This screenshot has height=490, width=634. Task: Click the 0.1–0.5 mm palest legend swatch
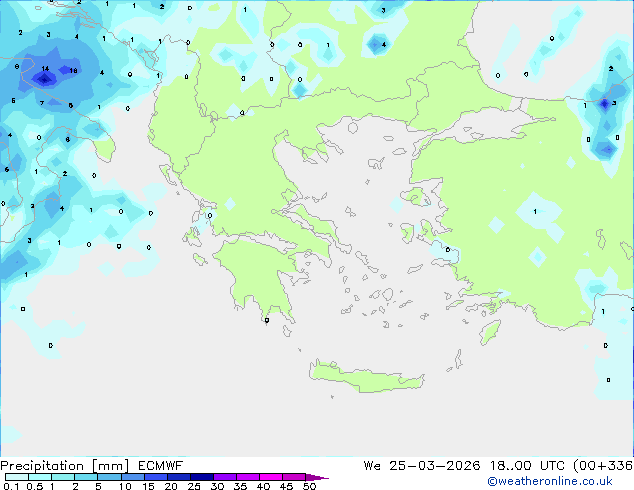click(17, 477)
